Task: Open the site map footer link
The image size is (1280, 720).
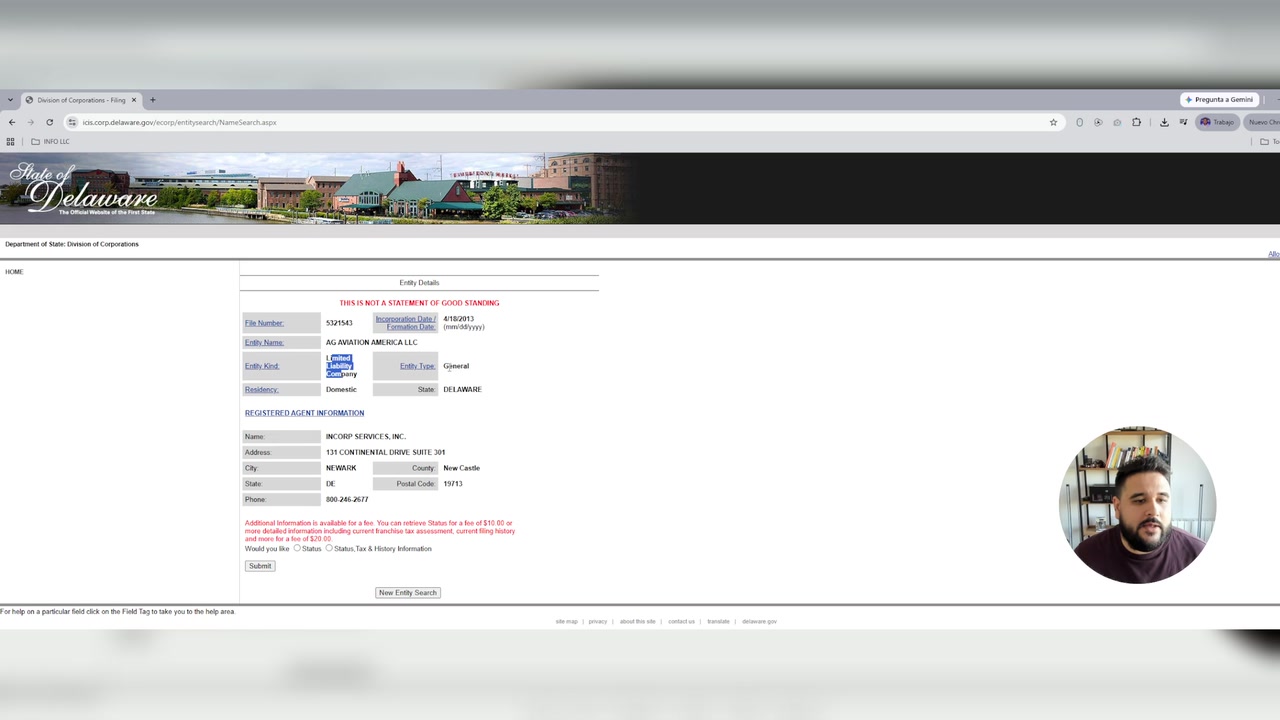Action: (566, 622)
